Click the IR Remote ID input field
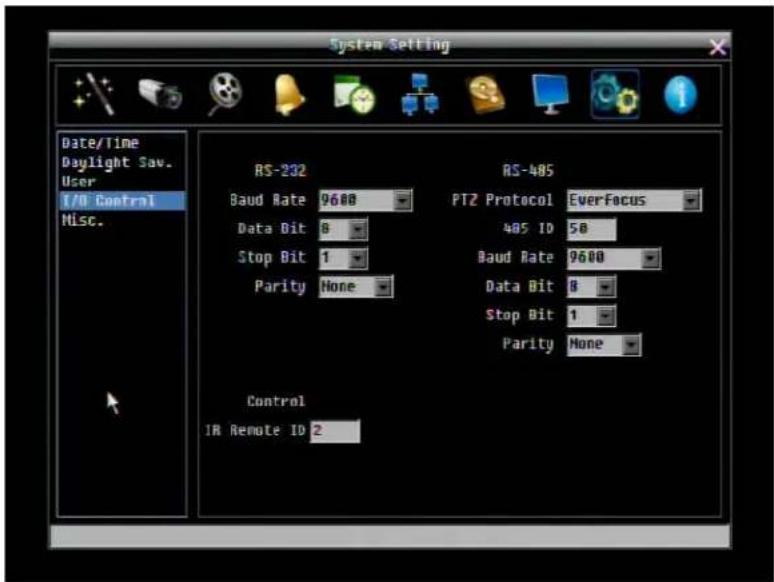Viewport: 774px width, 582px height. (335, 431)
